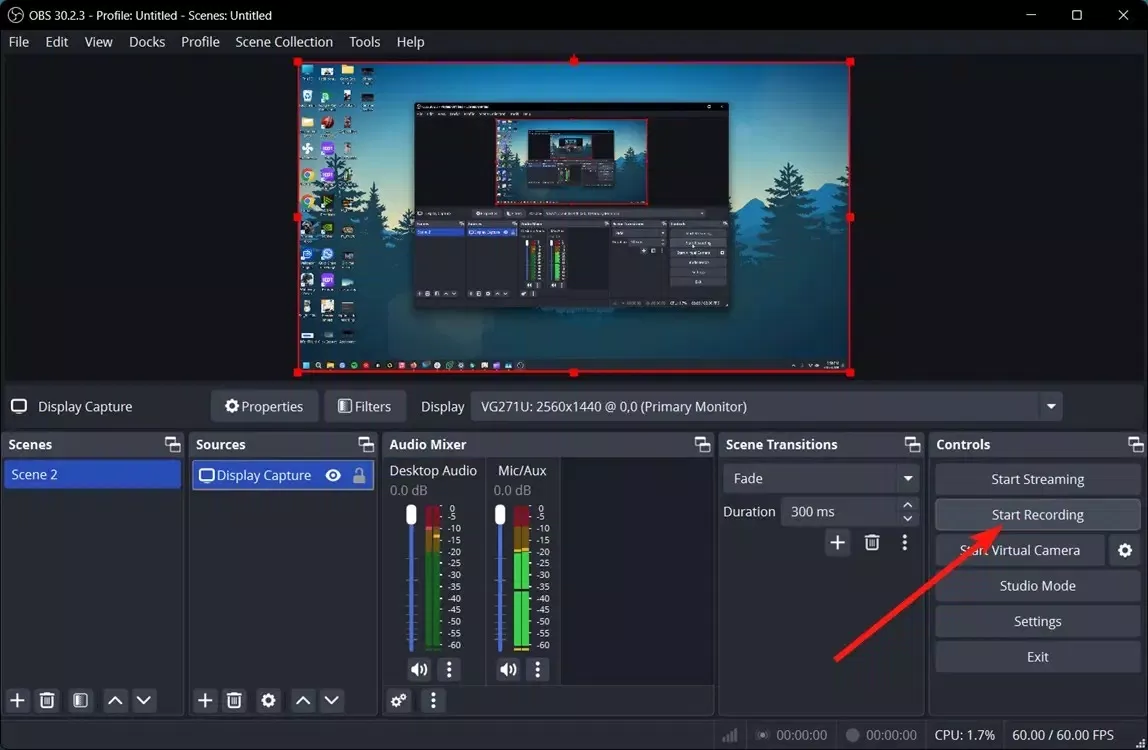Open source properties gear in Sources toolbar
The width and height of the screenshot is (1148, 750).
tap(268, 700)
